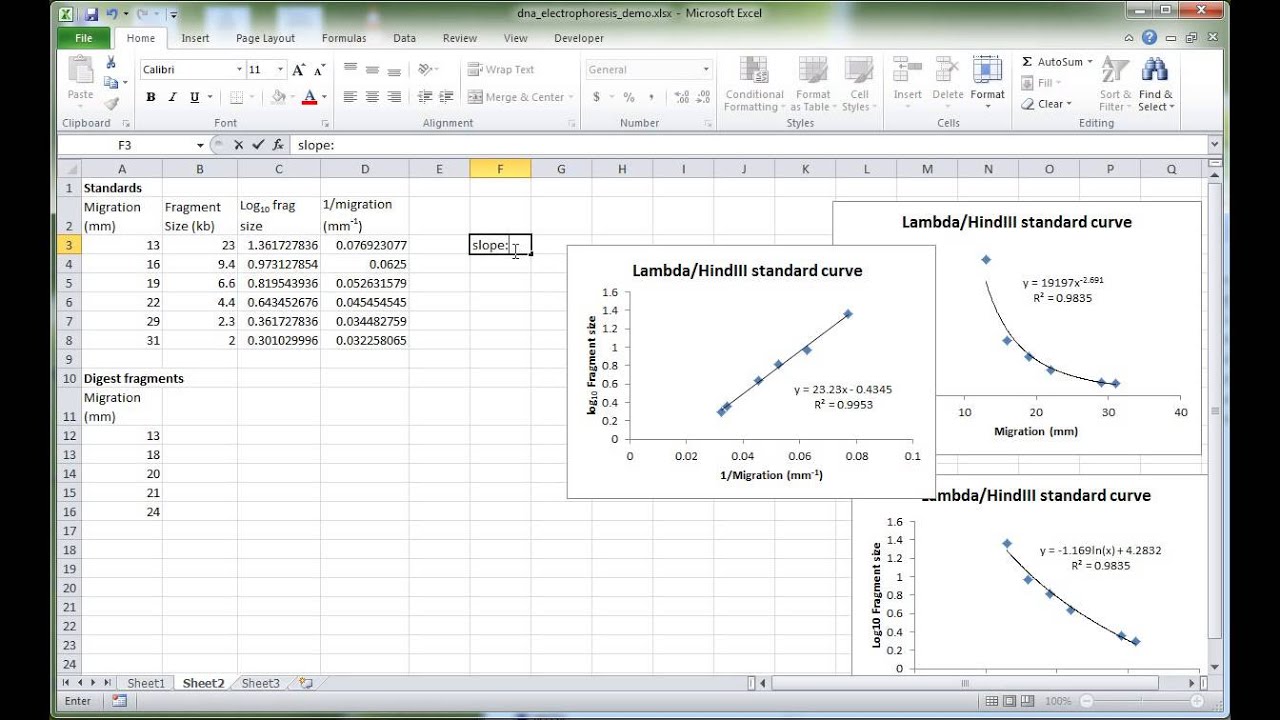
Task: Click Percent Style icon
Action: [x=629, y=97]
